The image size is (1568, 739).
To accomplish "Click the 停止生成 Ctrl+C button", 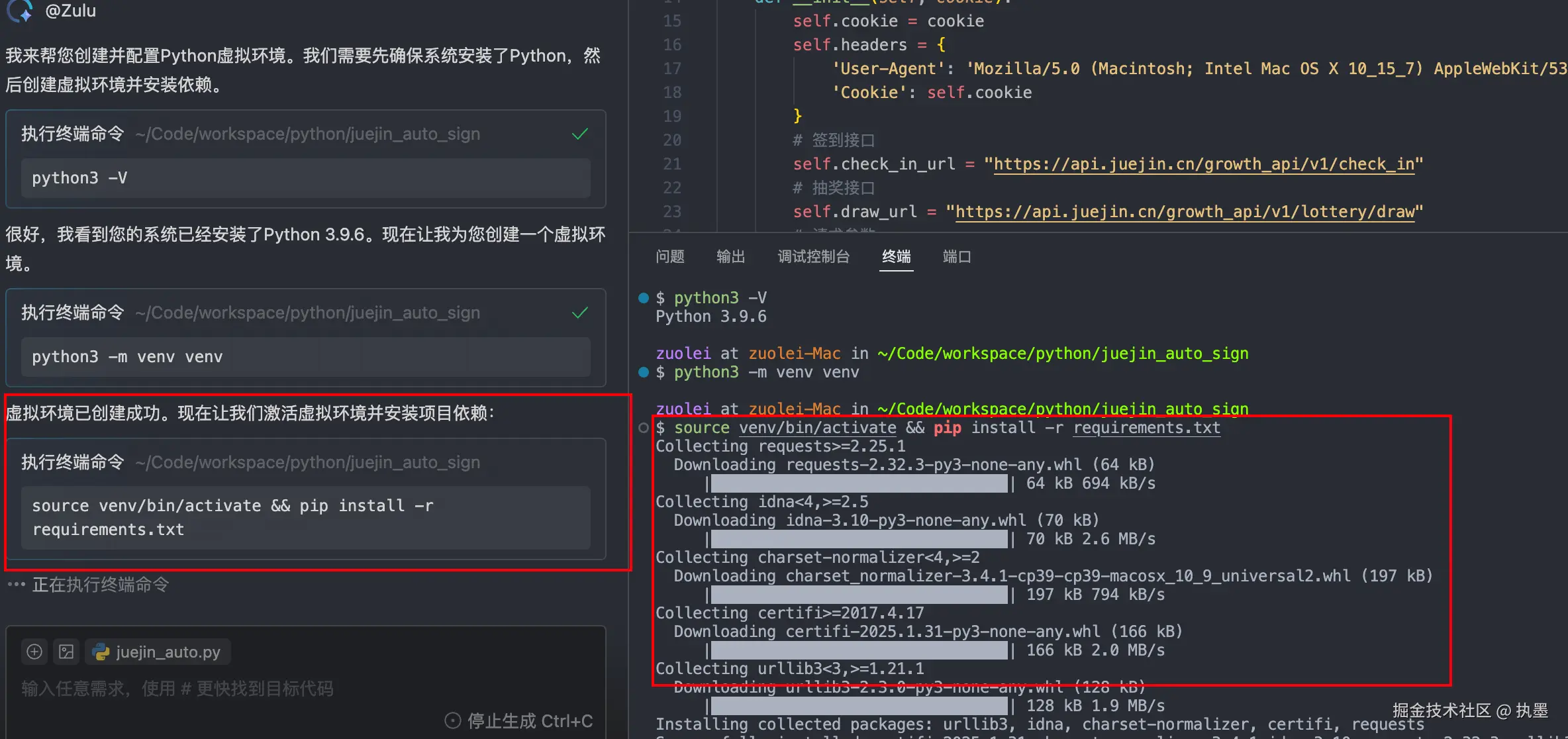I will click(519, 720).
